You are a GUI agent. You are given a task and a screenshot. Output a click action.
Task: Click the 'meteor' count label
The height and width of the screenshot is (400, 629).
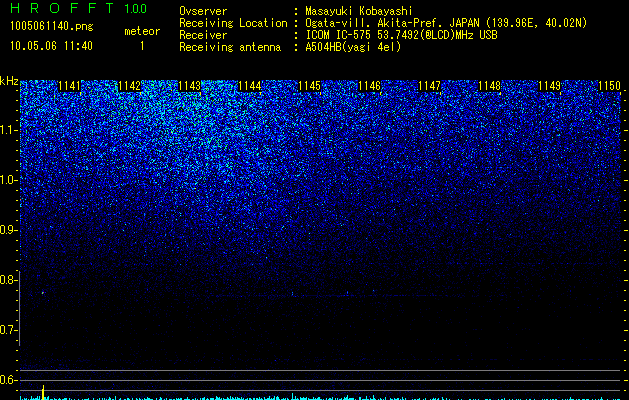coord(142,31)
